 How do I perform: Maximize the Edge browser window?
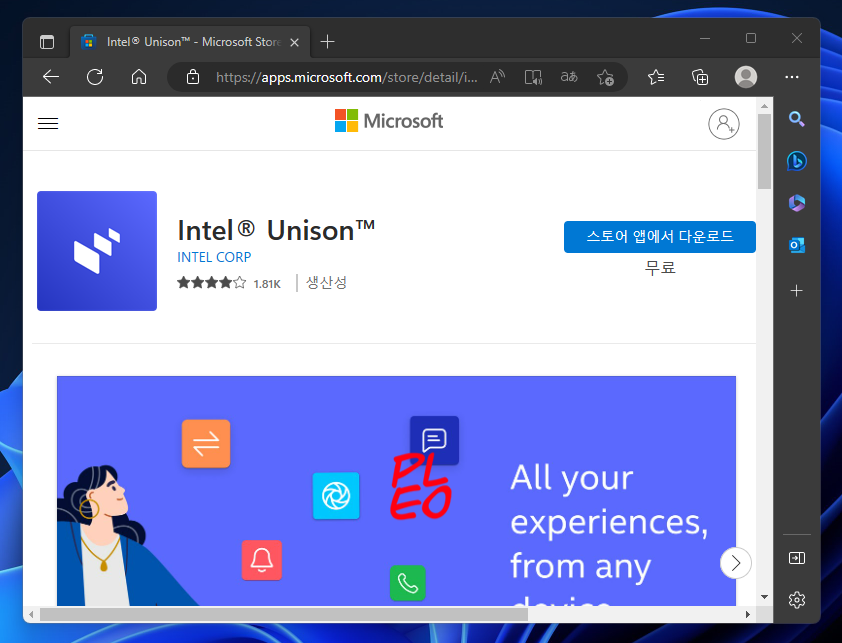751,38
